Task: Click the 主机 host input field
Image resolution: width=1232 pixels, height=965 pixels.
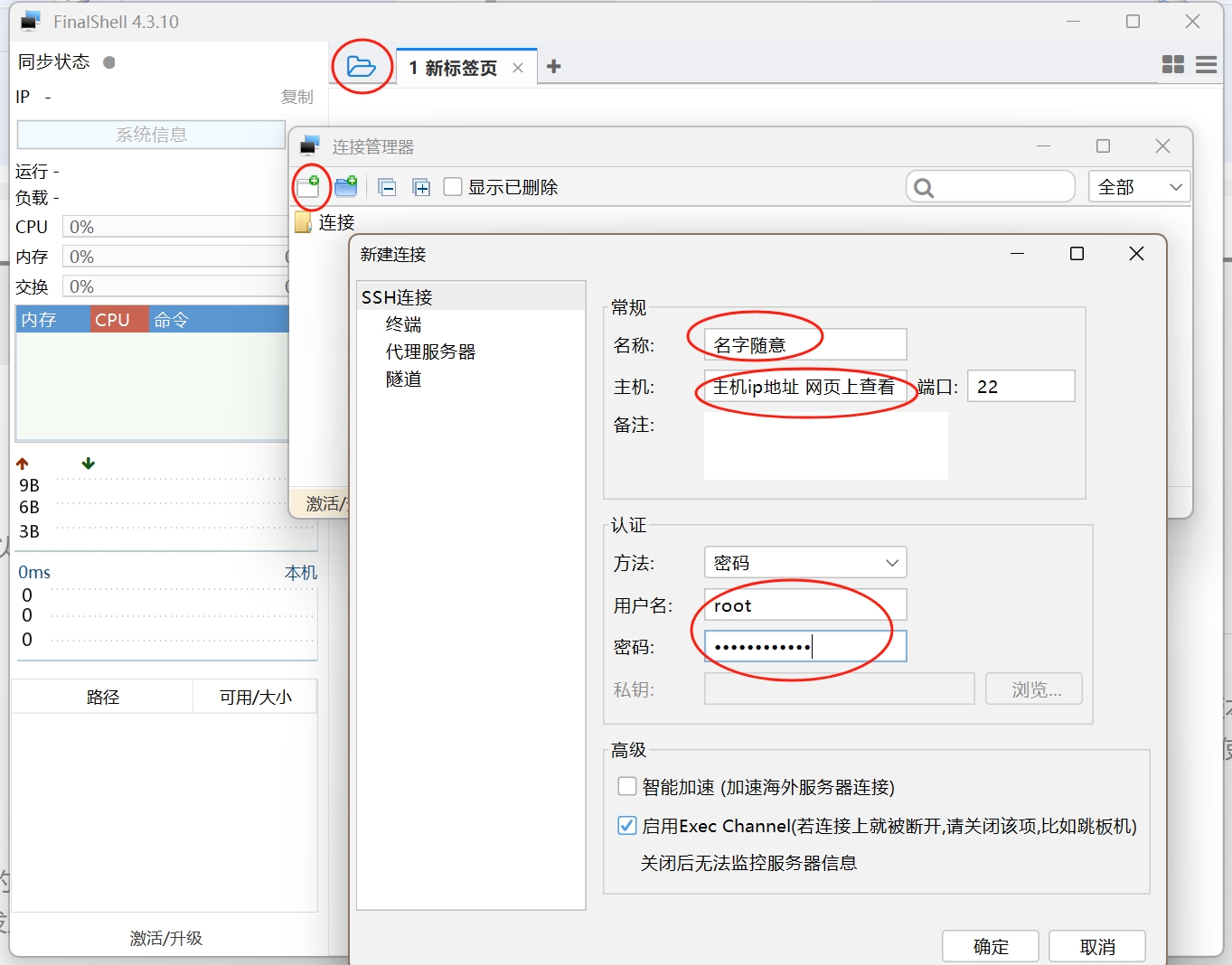Action: point(805,387)
